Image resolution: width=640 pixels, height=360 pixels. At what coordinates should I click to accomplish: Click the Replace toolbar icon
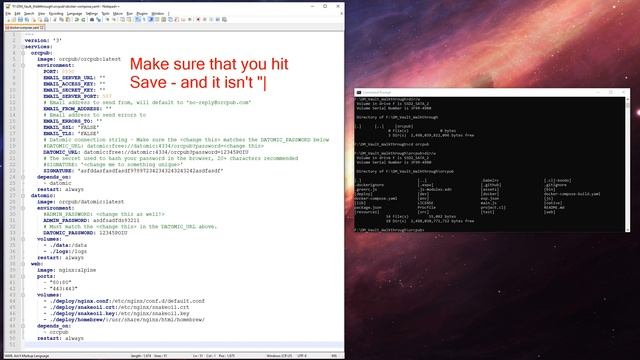(98, 19)
